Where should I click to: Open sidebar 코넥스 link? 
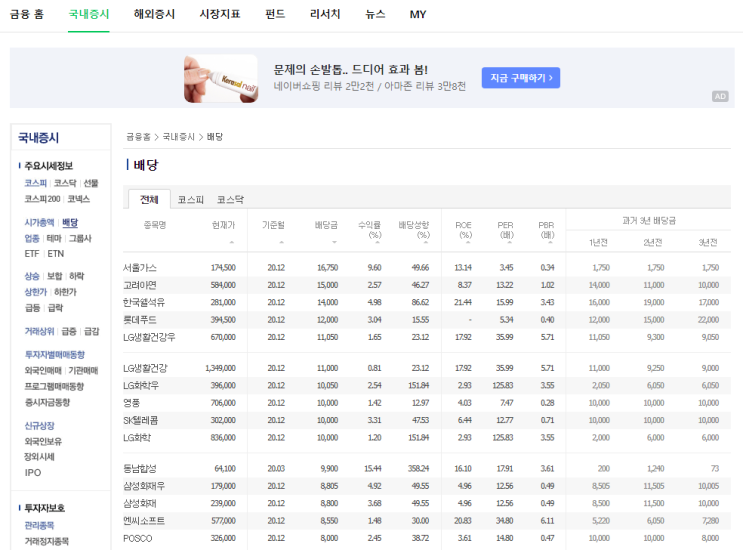(x=79, y=199)
